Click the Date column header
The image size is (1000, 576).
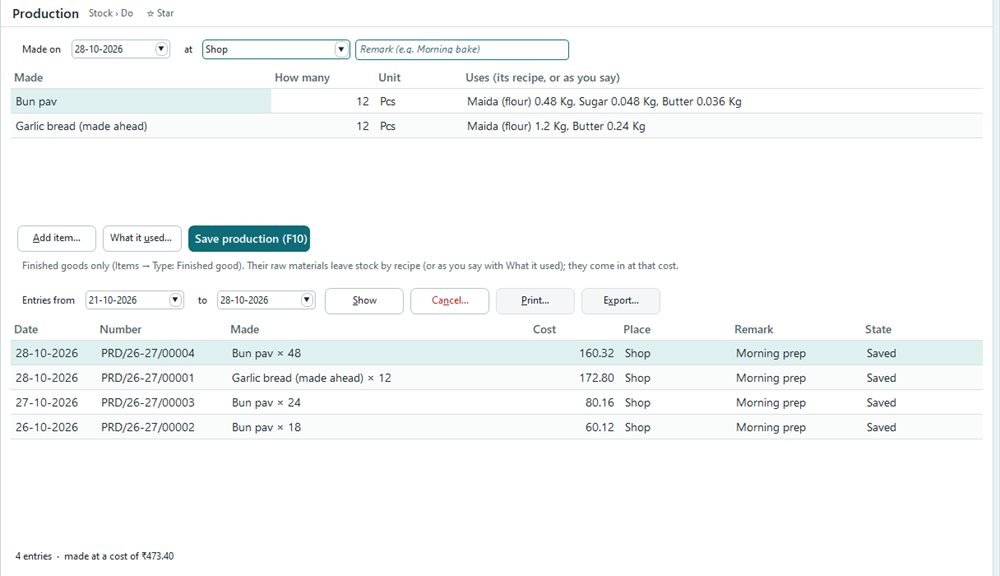coord(26,329)
